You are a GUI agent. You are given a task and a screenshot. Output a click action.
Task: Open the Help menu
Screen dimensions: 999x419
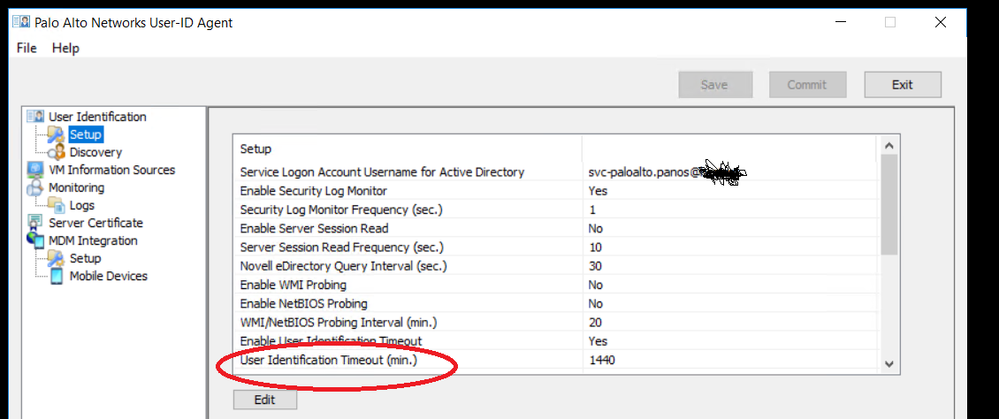[x=66, y=48]
